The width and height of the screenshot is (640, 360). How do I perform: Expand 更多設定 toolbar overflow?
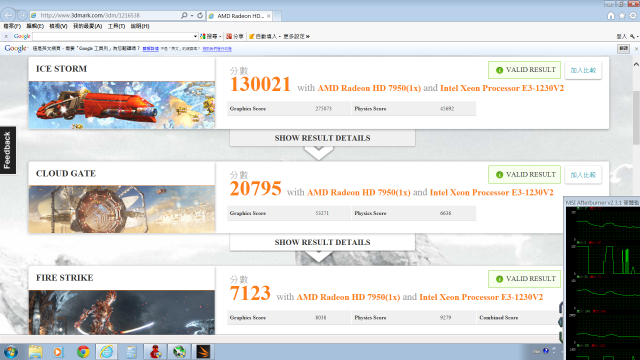(x=296, y=36)
